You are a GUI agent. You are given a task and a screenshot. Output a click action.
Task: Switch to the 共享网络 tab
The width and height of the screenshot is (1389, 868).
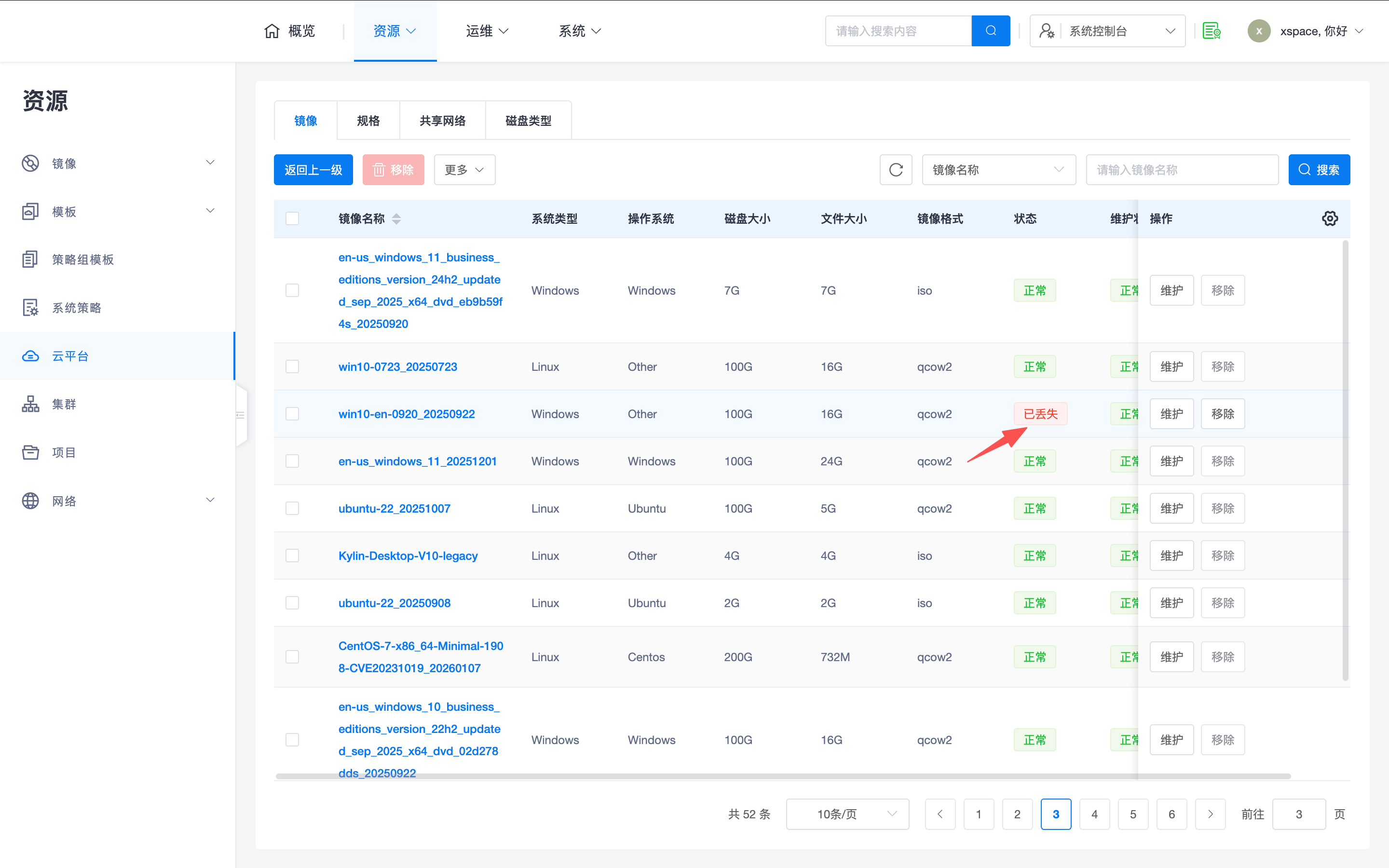click(442, 121)
